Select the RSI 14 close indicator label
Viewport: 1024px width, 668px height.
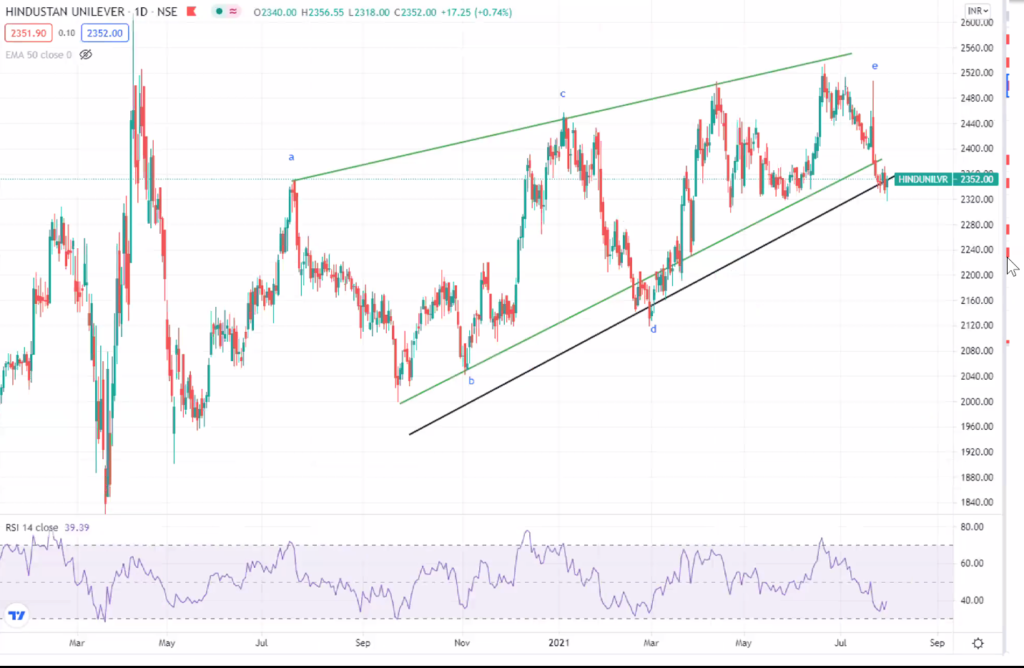click(x=32, y=527)
